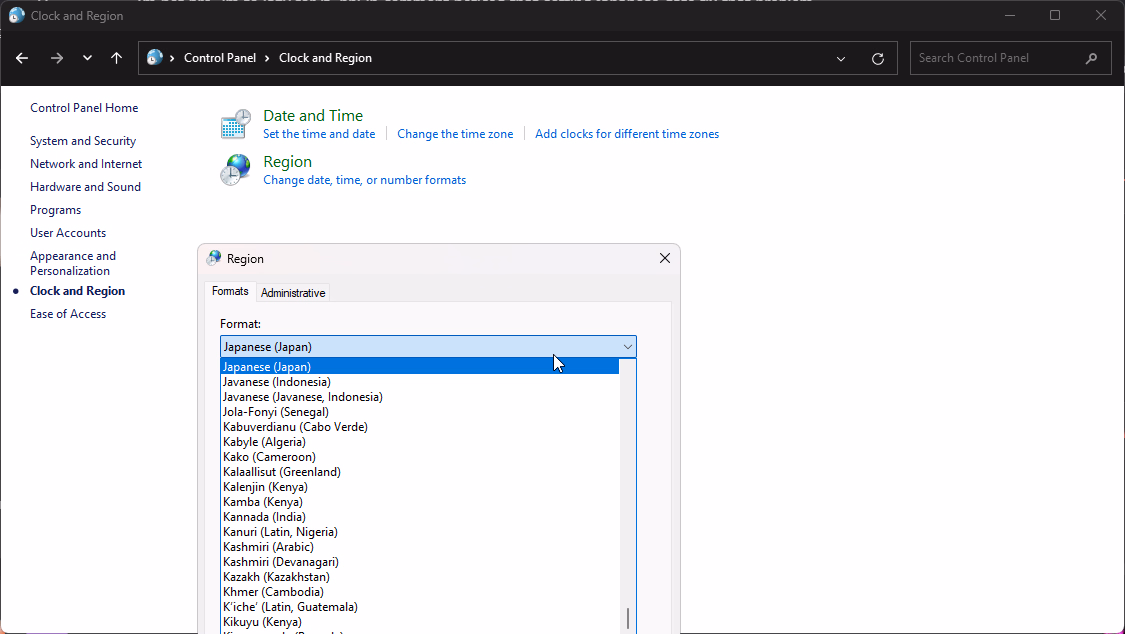
Task: Choose Kannada (India) from the list
Action: point(264,517)
